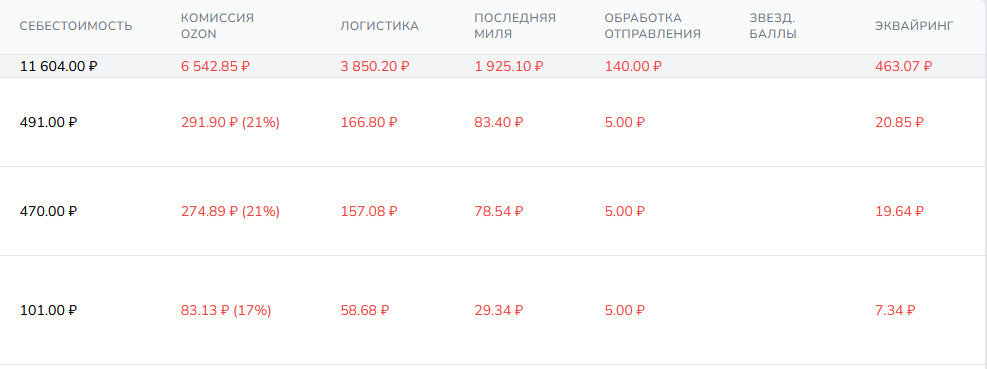This screenshot has width=987, height=369.
Task: Select the Логистика column header
Action: click(x=380, y=26)
